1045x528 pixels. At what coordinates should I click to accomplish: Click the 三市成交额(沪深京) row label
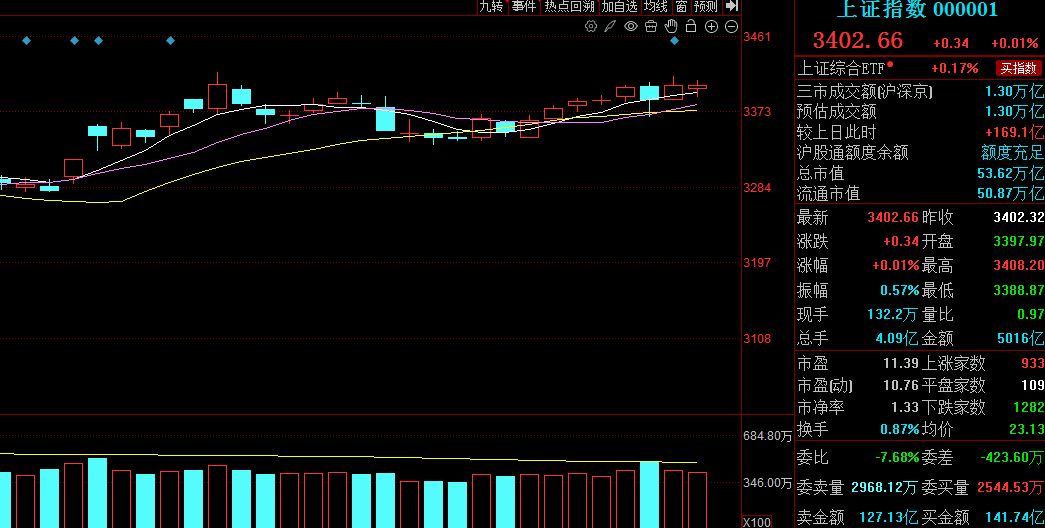[865, 92]
